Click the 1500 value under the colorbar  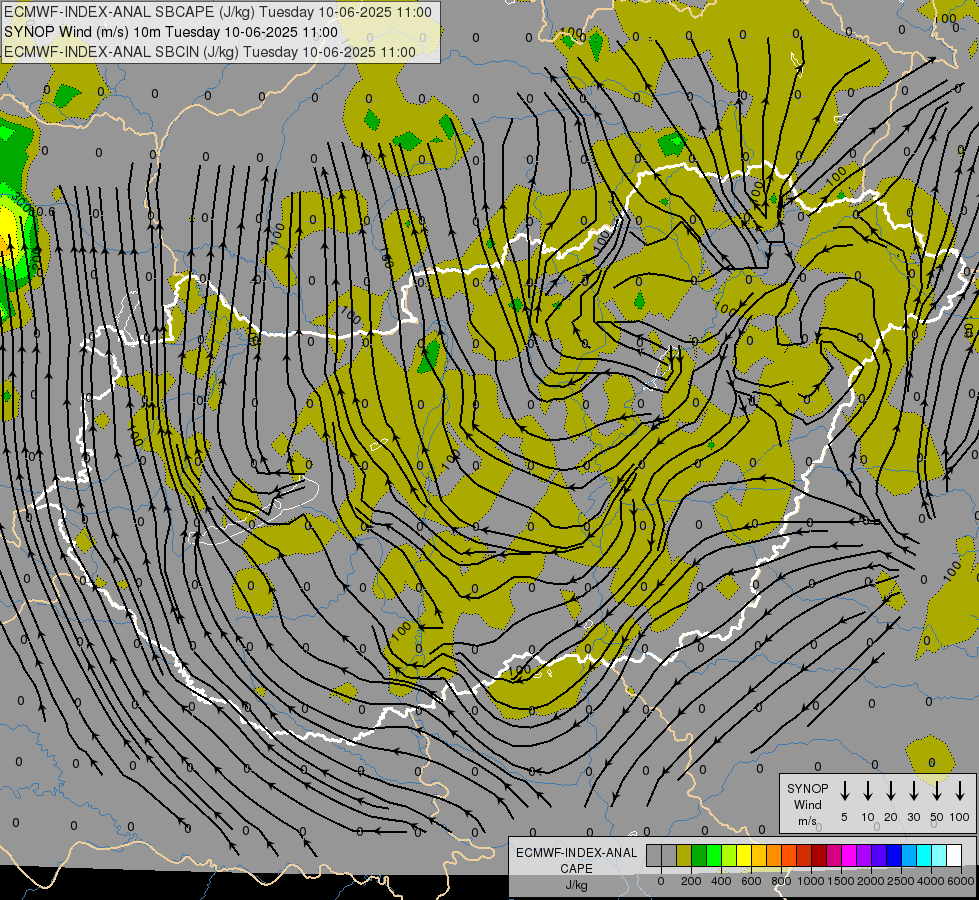(841, 881)
